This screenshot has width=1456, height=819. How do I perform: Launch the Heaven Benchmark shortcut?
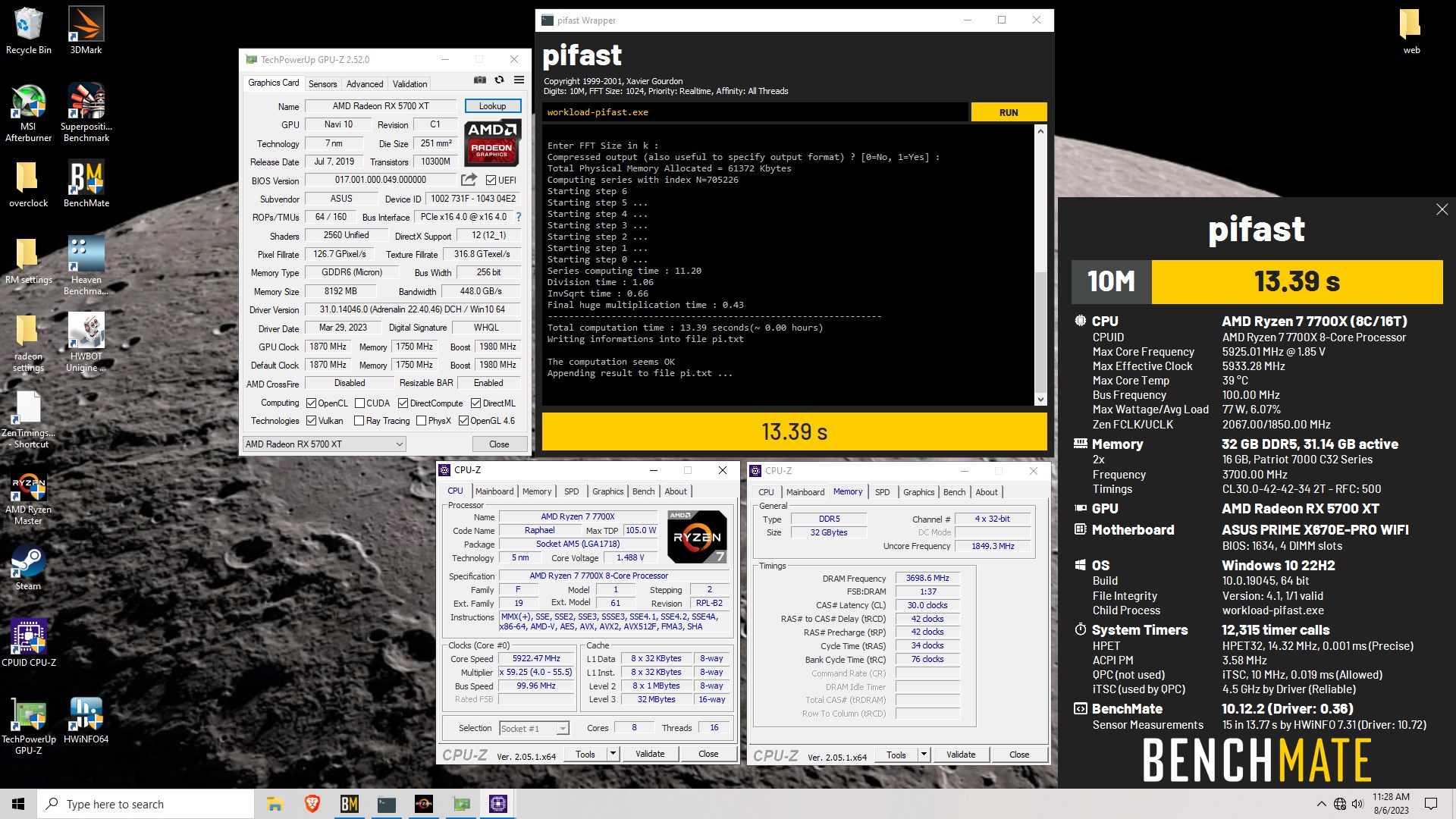pos(86,265)
